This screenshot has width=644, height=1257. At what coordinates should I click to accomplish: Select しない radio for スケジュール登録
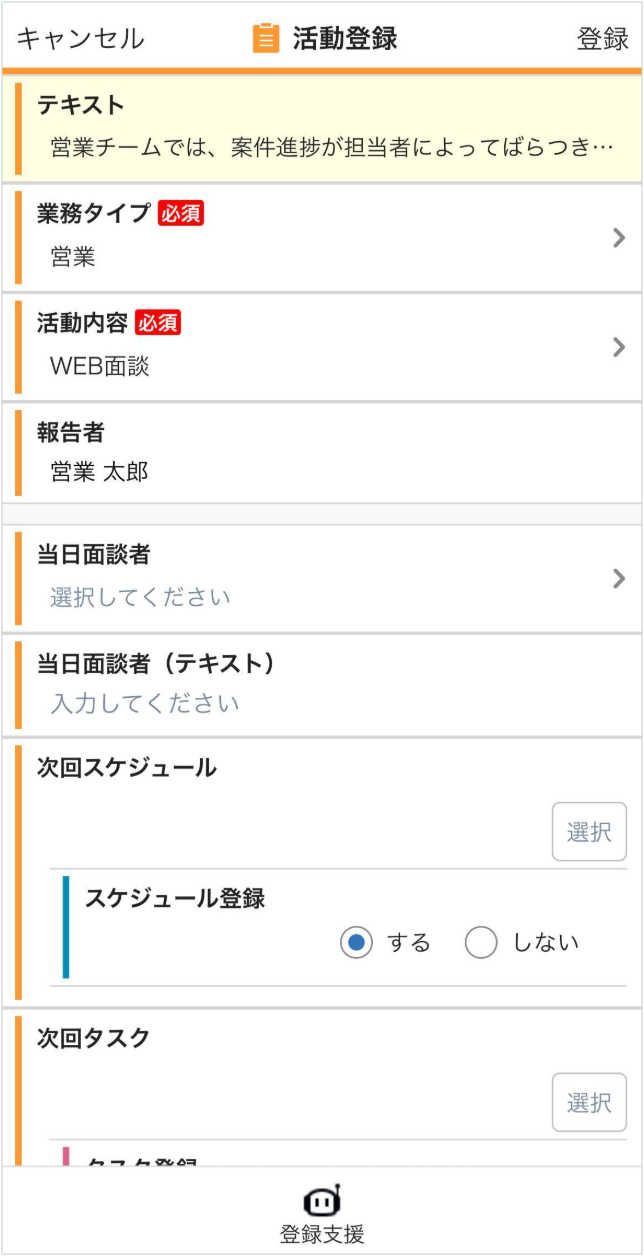click(x=481, y=942)
